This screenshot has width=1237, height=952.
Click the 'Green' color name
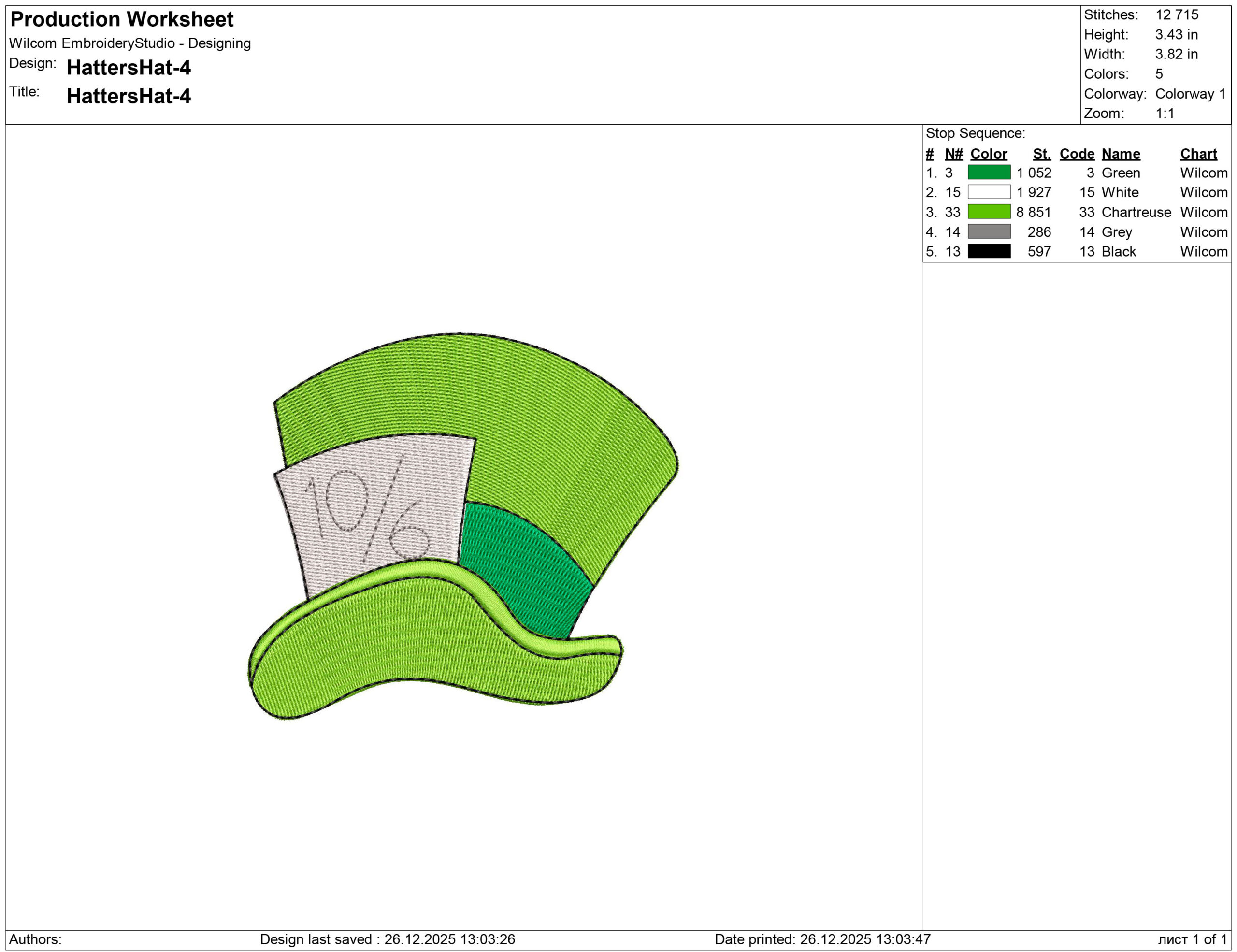(x=1121, y=173)
